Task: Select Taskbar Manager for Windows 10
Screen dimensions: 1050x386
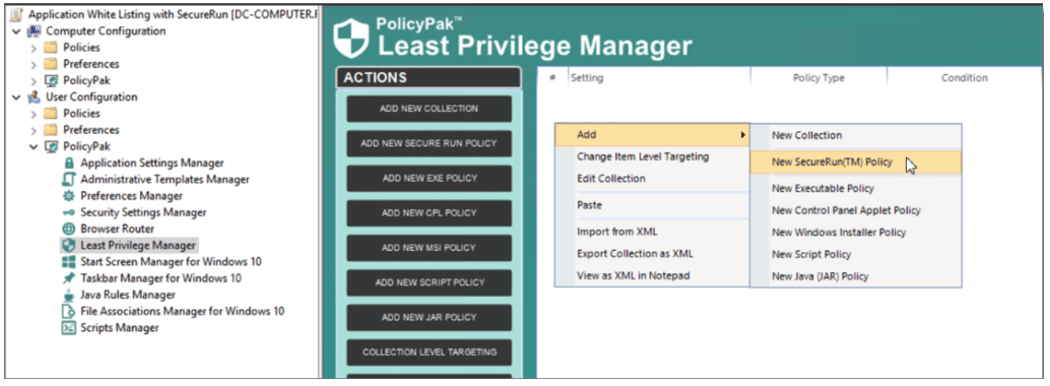Action: [161, 278]
